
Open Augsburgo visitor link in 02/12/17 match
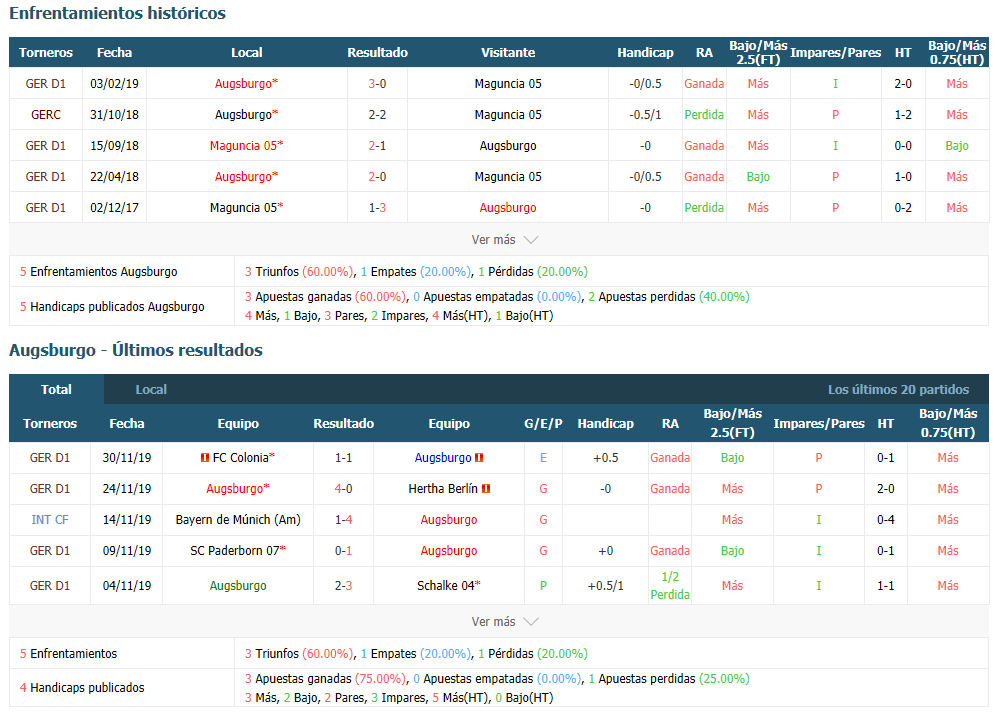(x=508, y=208)
